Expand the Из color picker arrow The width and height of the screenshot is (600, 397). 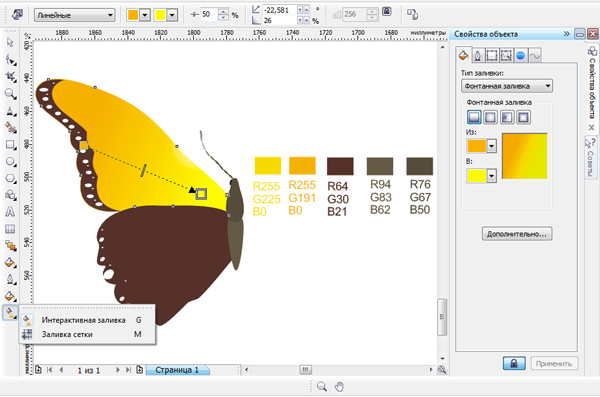click(x=492, y=146)
